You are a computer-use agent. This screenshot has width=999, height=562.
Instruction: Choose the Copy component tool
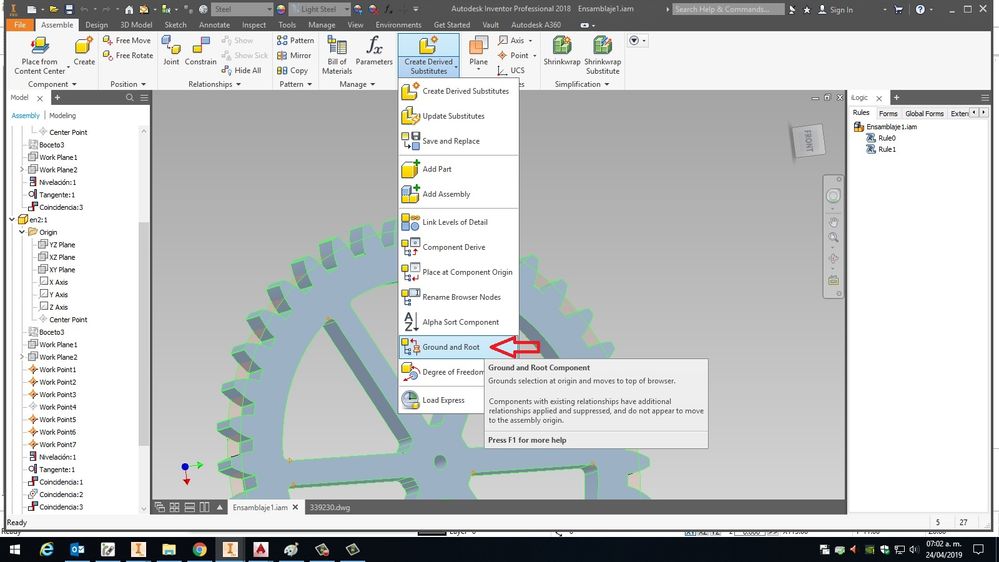292,71
